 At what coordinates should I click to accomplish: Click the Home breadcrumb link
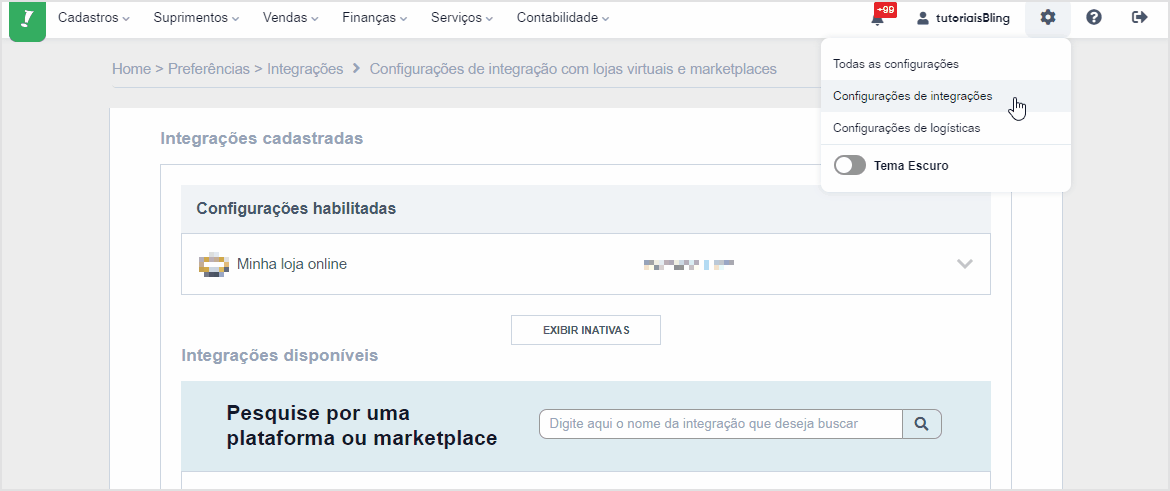point(131,69)
